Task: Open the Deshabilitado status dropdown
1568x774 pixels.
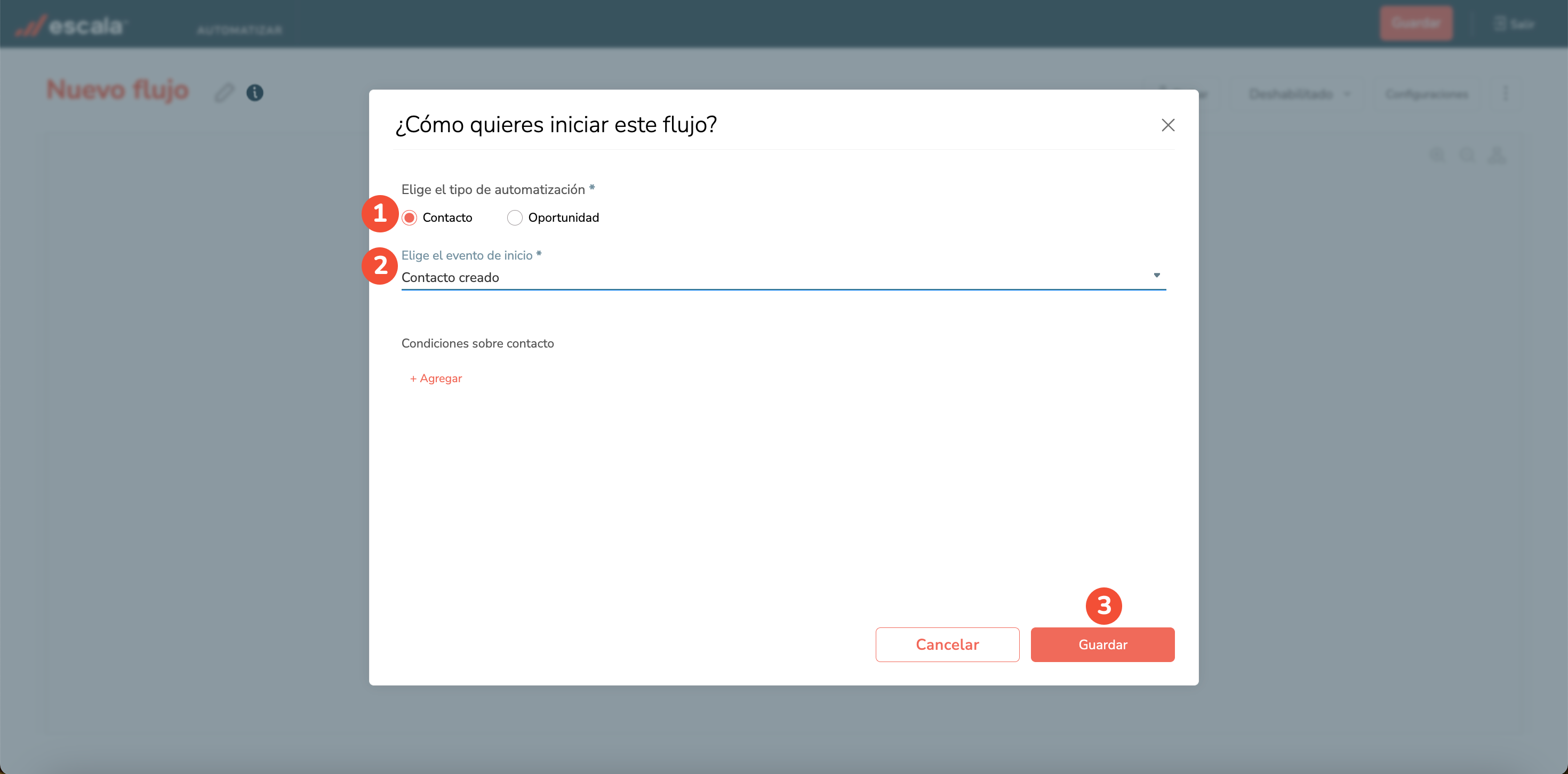Action: [x=1298, y=94]
